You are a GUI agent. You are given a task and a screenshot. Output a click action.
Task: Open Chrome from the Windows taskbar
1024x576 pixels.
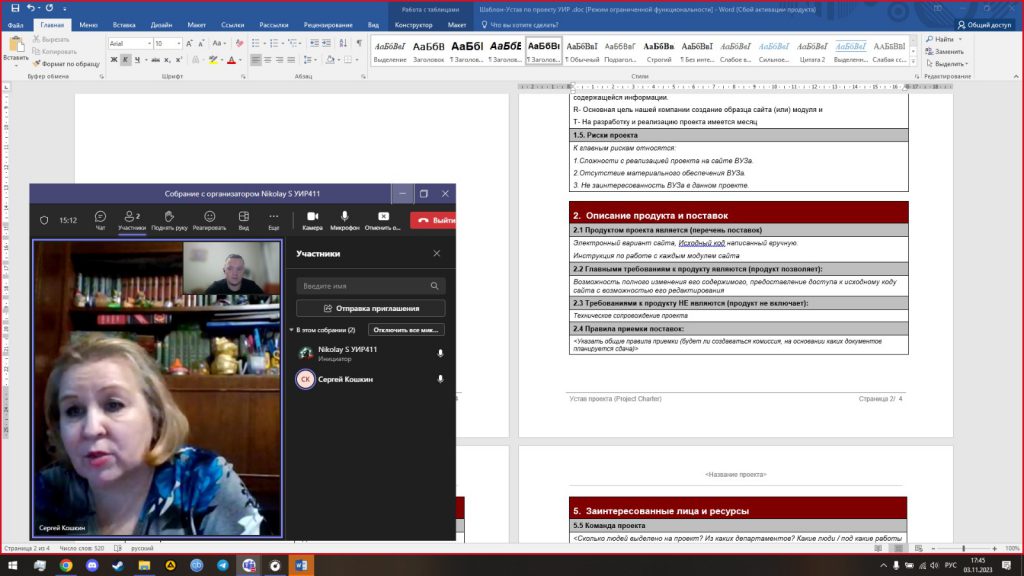[x=65, y=565]
